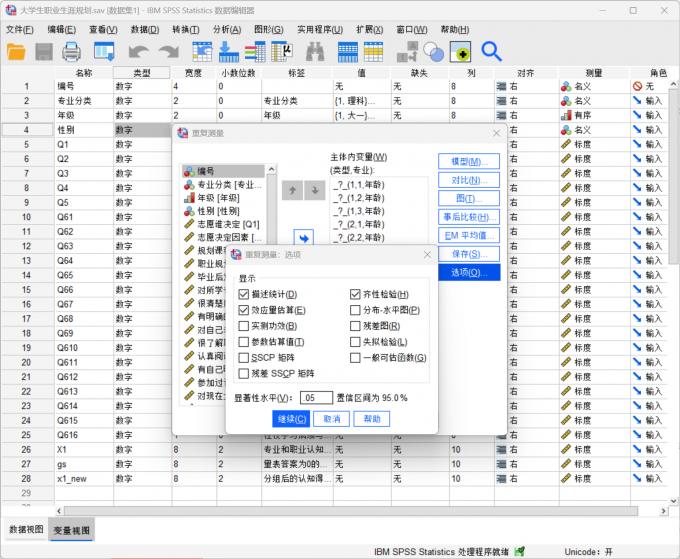Click the Print toolbar icon
The height and width of the screenshot is (559, 680).
[x=72, y=51]
